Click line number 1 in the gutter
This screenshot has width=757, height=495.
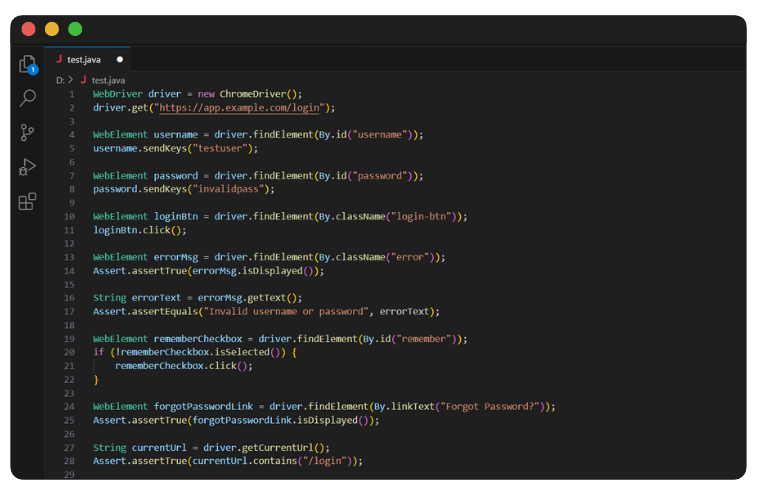(x=71, y=94)
